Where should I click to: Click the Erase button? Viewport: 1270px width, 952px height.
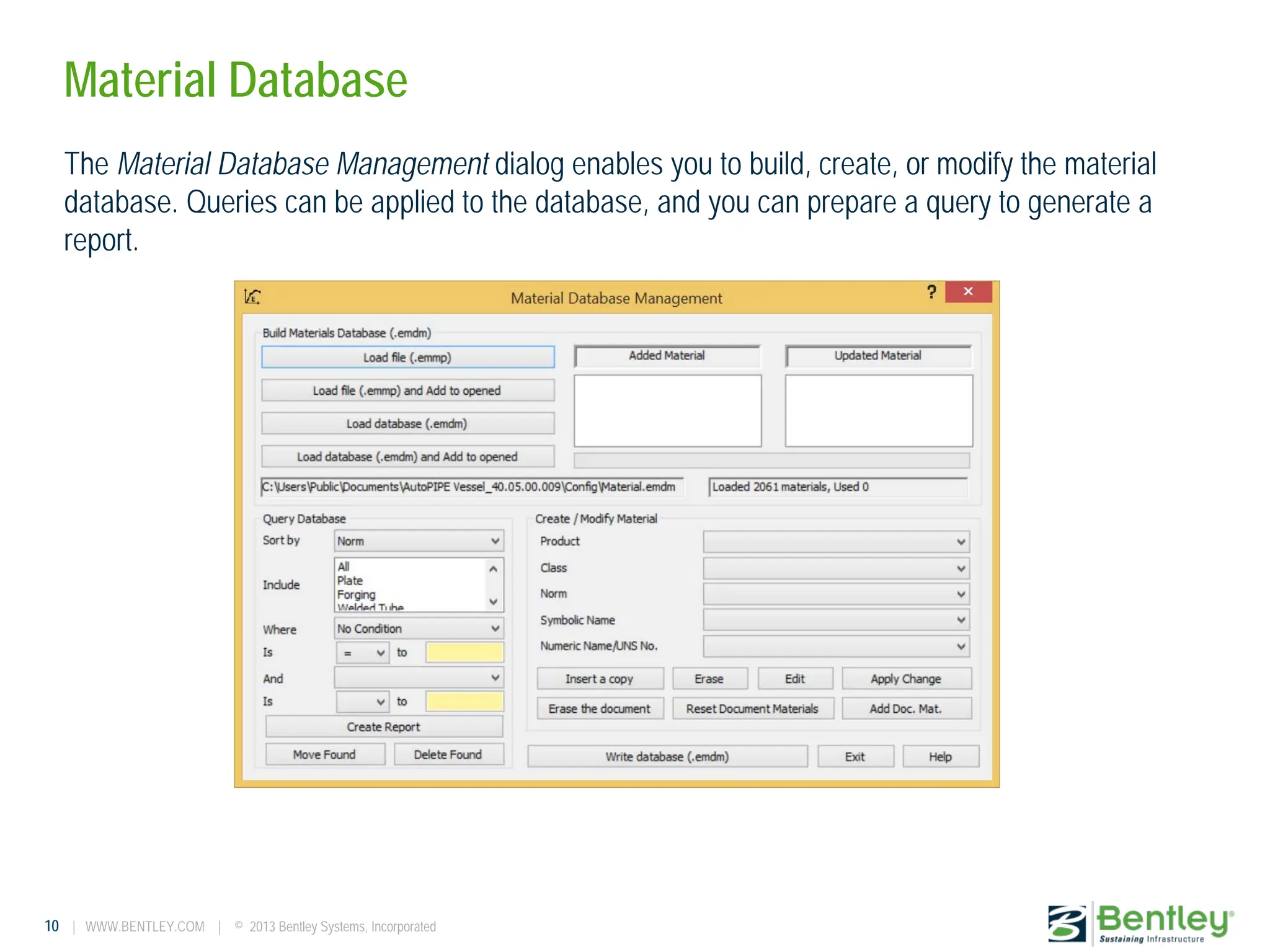pos(709,679)
